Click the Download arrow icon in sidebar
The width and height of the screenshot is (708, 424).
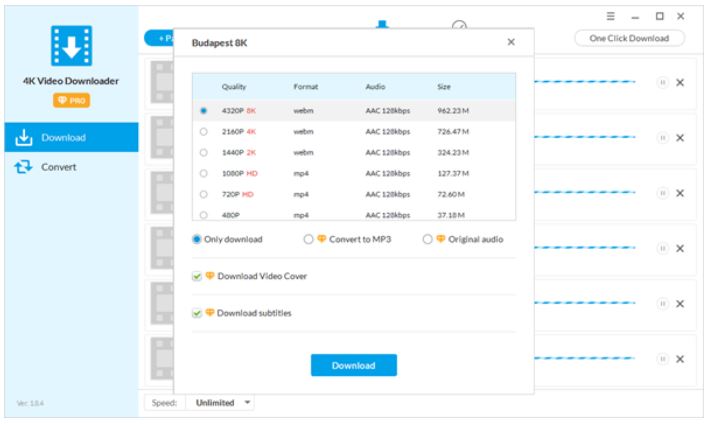coord(23,138)
